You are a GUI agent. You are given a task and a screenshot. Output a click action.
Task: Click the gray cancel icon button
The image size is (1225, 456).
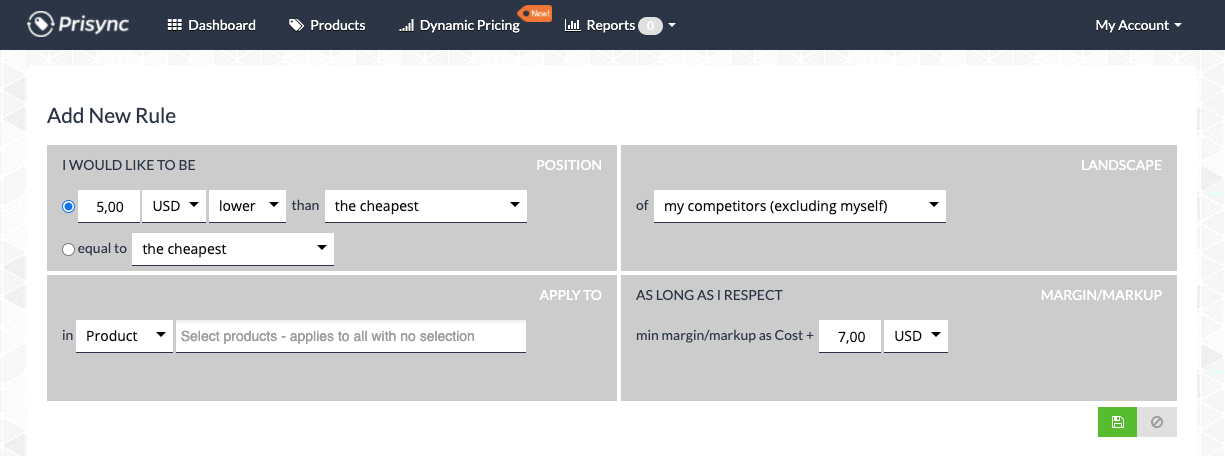point(1157,422)
